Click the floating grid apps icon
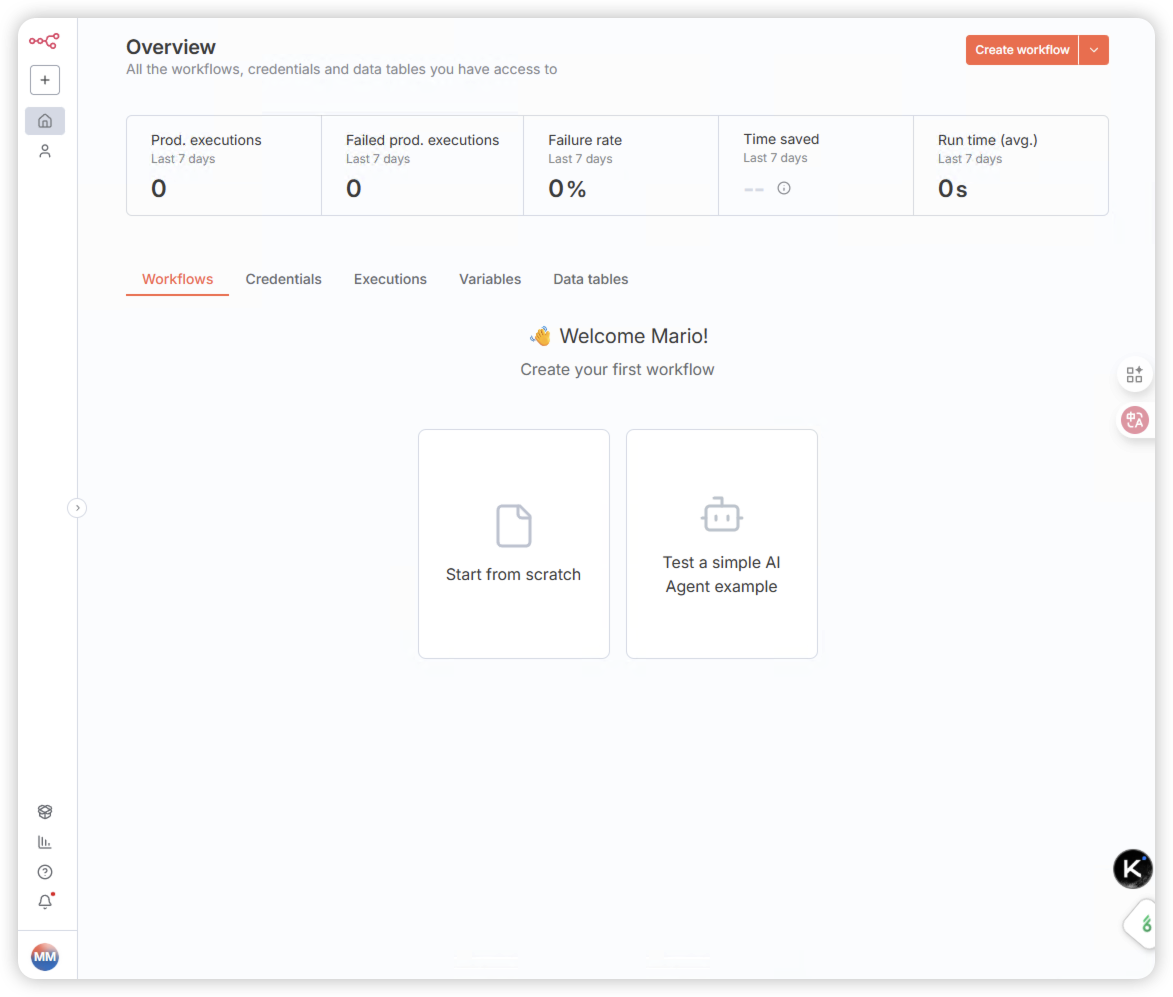Screen dimensions: 1173x997 pos(1134,374)
